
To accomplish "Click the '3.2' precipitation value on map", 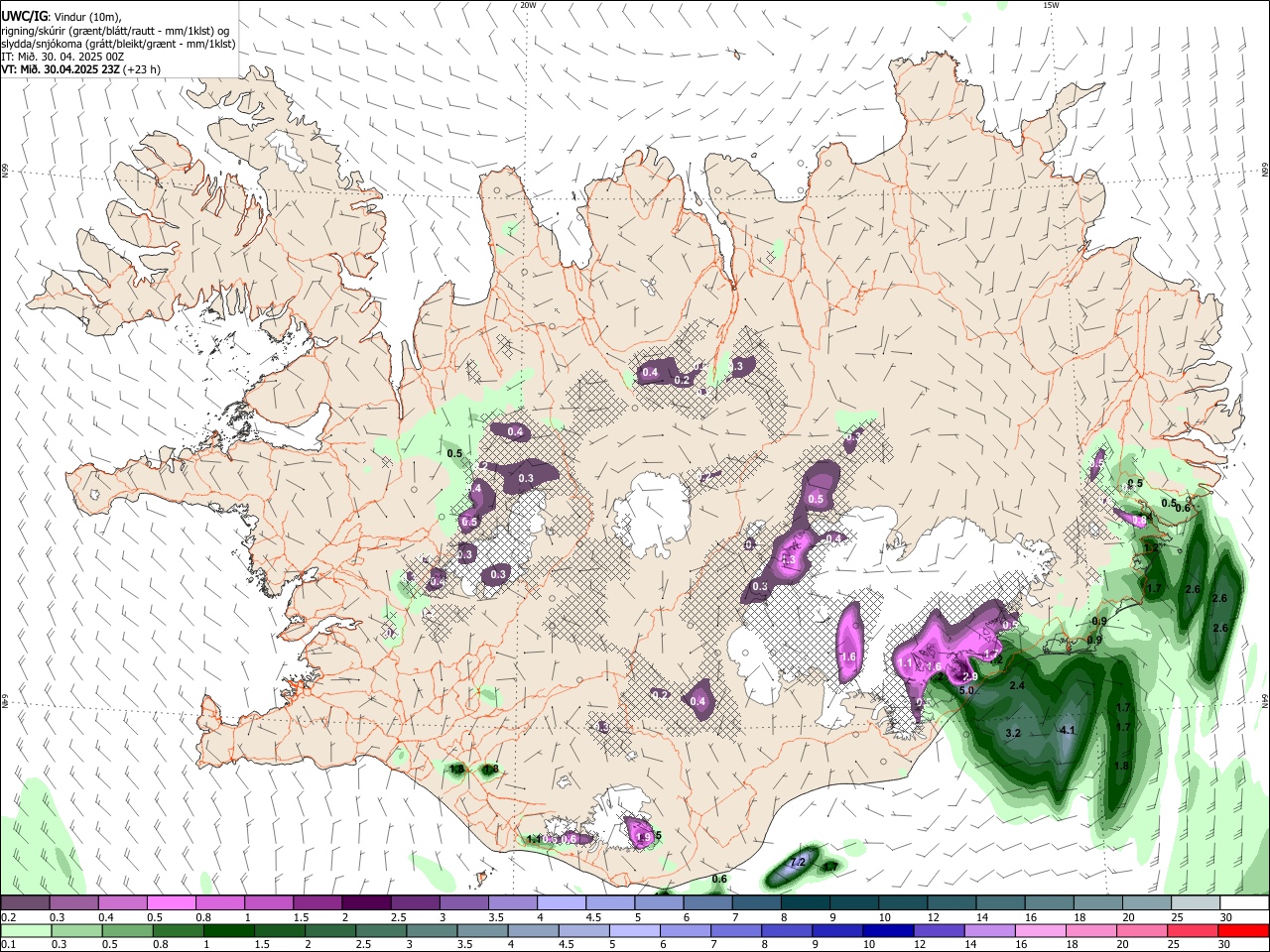I will coord(1013,733).
